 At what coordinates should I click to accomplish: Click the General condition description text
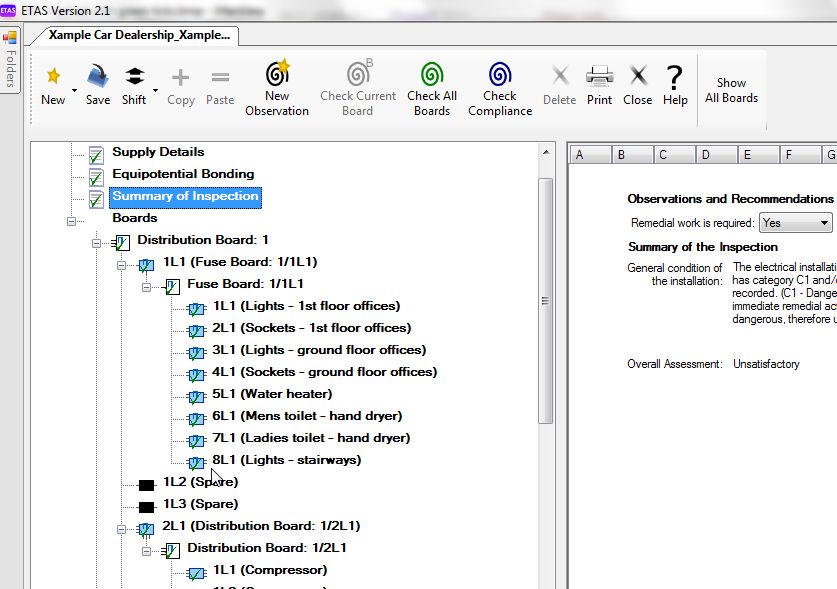tap(784, 293)
